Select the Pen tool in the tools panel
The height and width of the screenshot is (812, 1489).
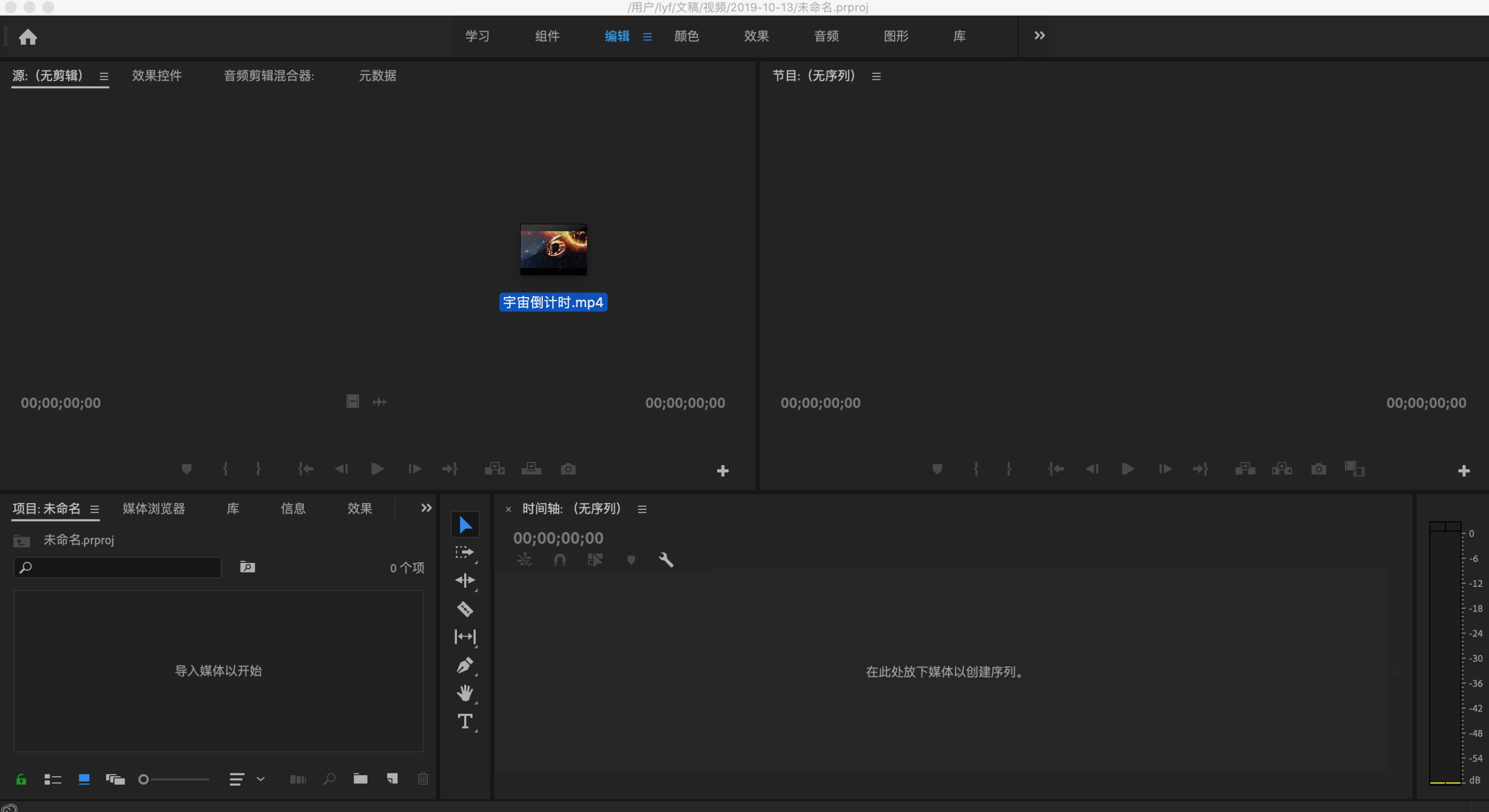465,665
